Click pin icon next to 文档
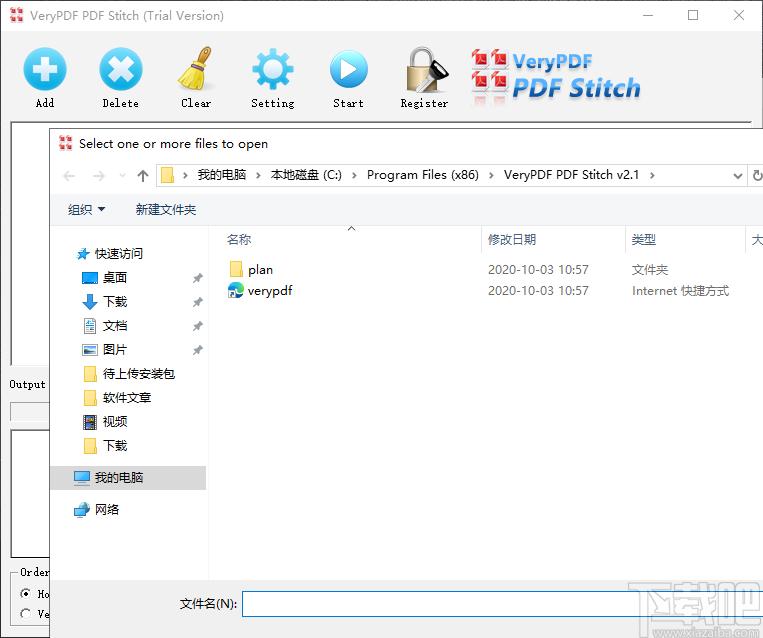 click(198, 326)
